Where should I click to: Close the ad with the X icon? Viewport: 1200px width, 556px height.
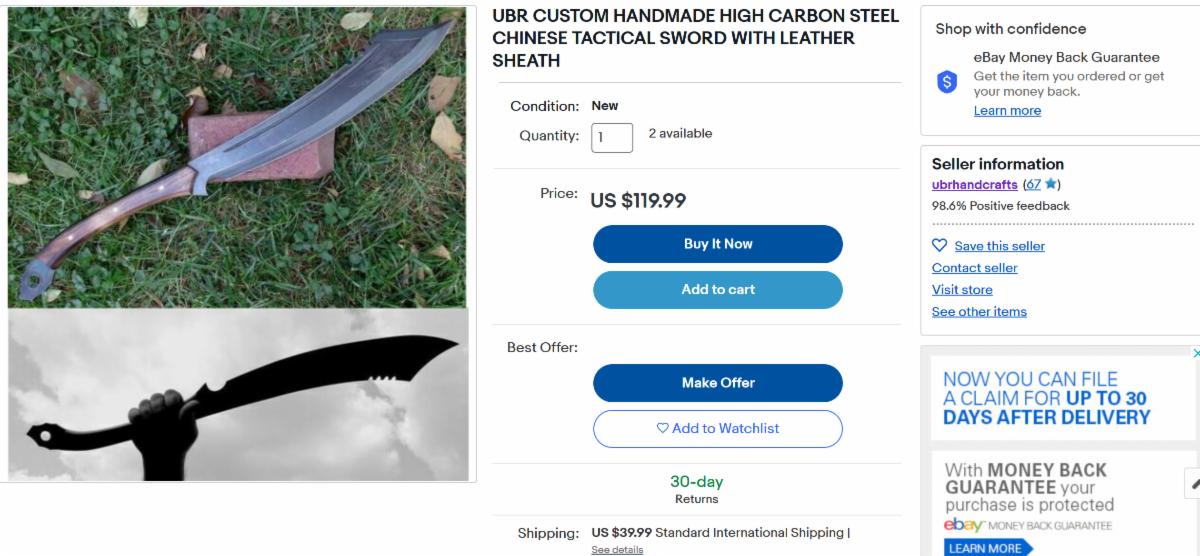(x=1195, y=353)
